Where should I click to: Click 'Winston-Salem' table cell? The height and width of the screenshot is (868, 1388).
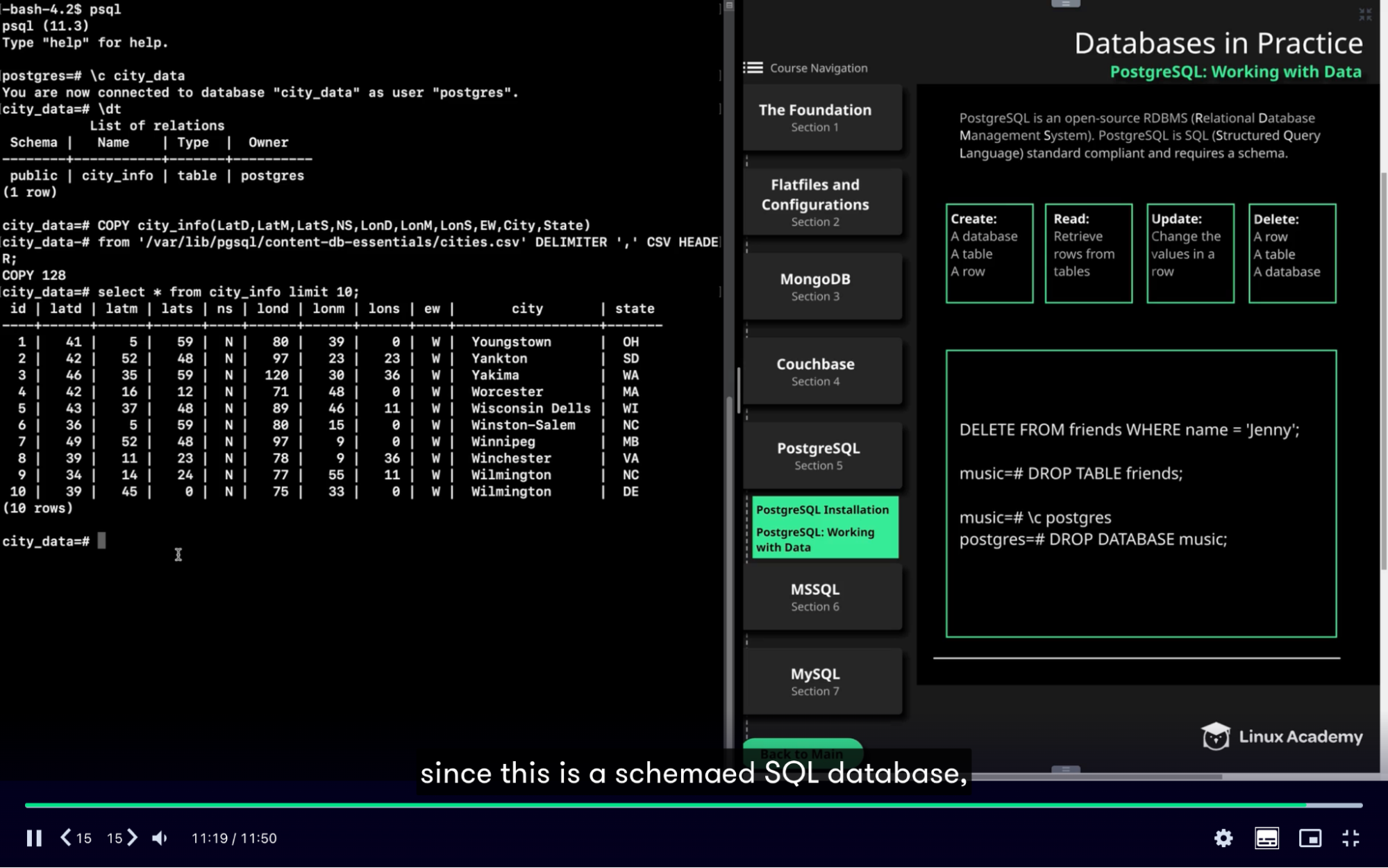pos(523,425)
